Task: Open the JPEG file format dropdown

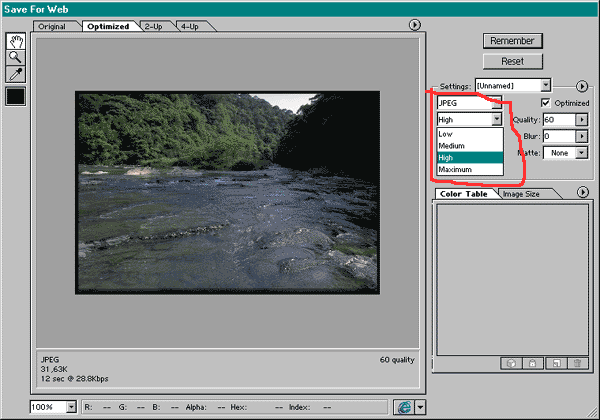Action: (x=496, y=103)
